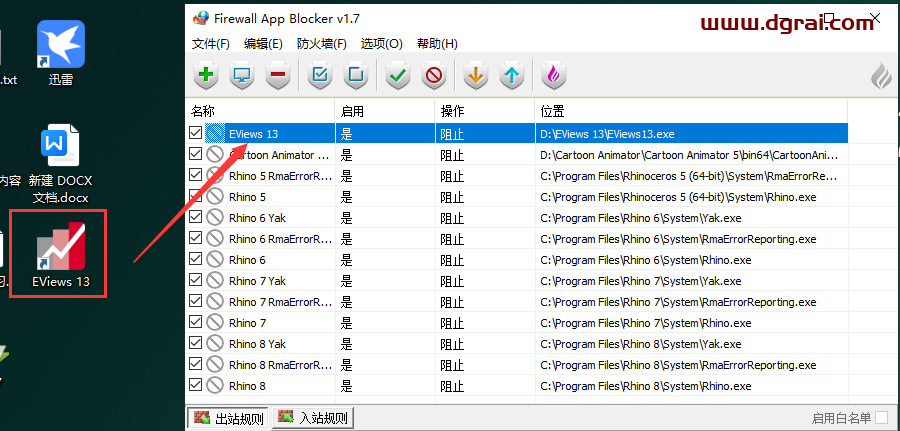The height and width of the screenshot is (431, 900).
Task: Sort by the 位置 column header
Action: tap(692, 111)
